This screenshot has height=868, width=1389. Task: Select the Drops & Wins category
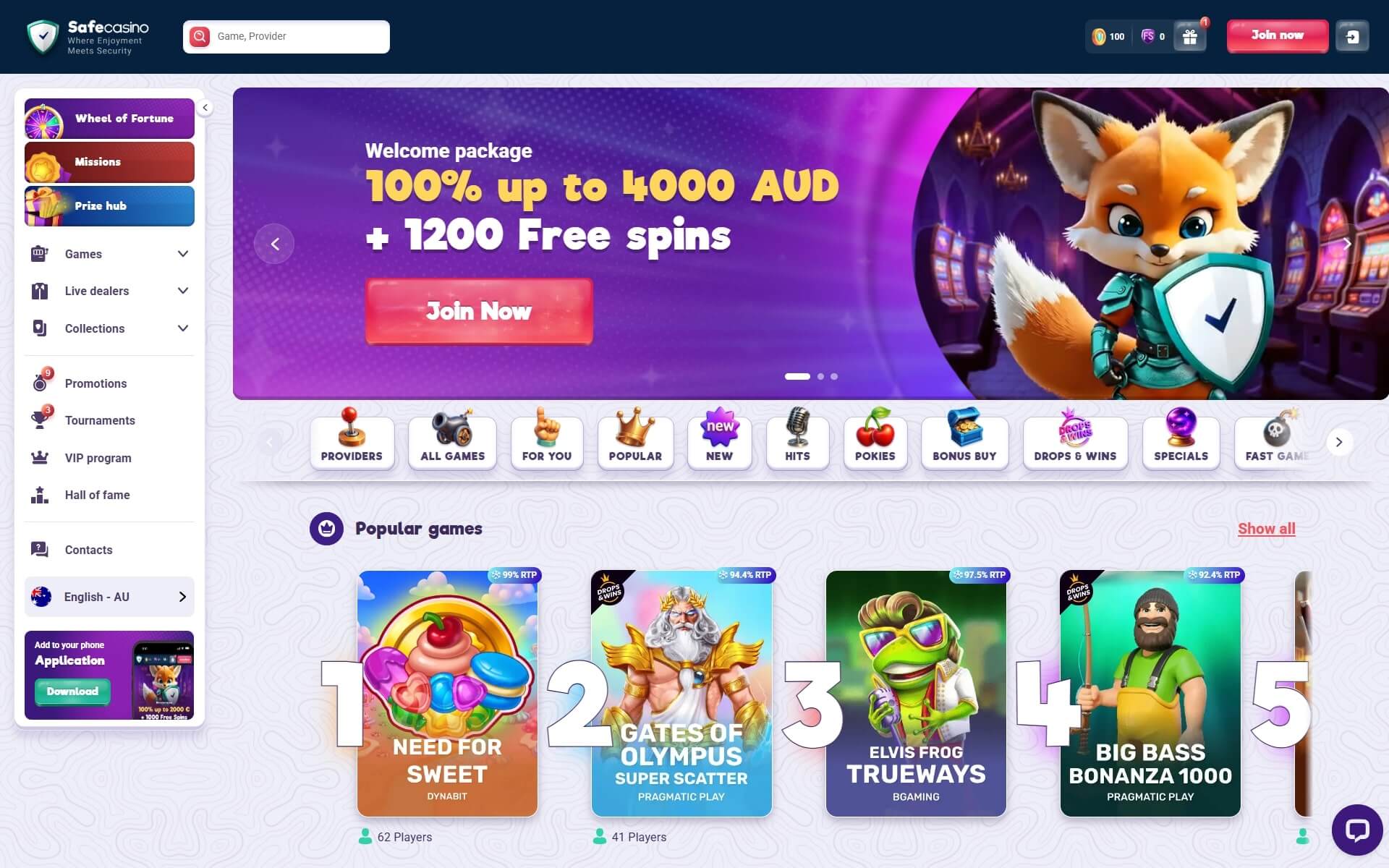click(x=1075, y=439)
